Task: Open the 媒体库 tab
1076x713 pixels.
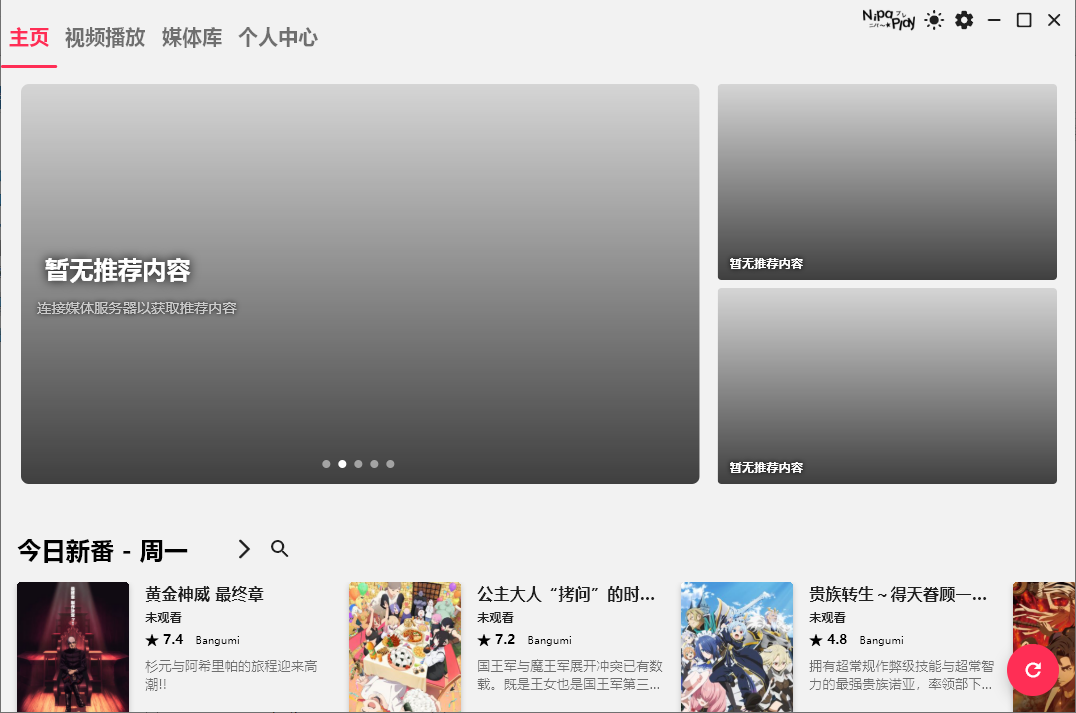Action: (x=192, y=38)
